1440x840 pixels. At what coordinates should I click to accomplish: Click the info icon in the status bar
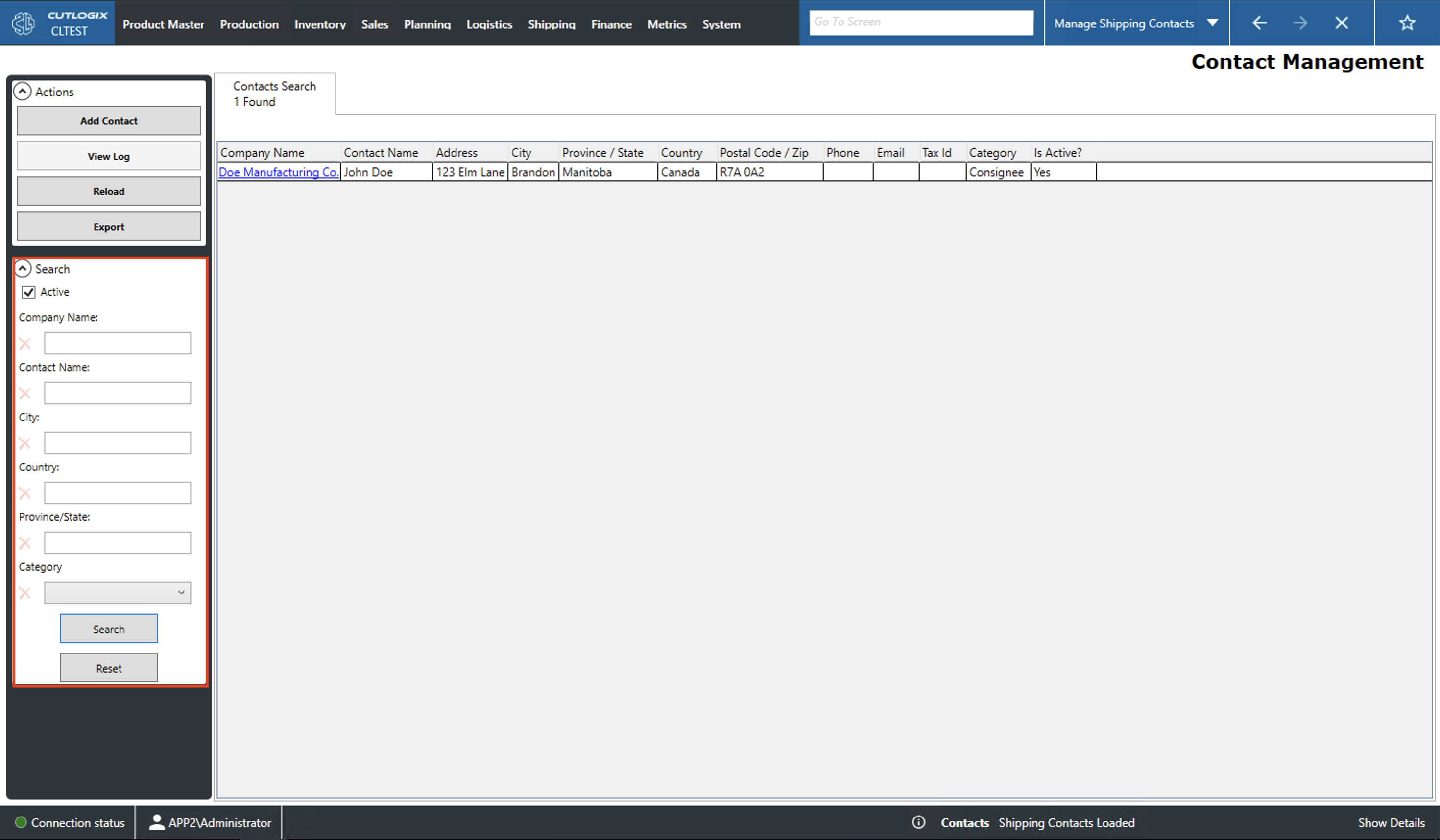pyautogui.click(x=919, y=822)
